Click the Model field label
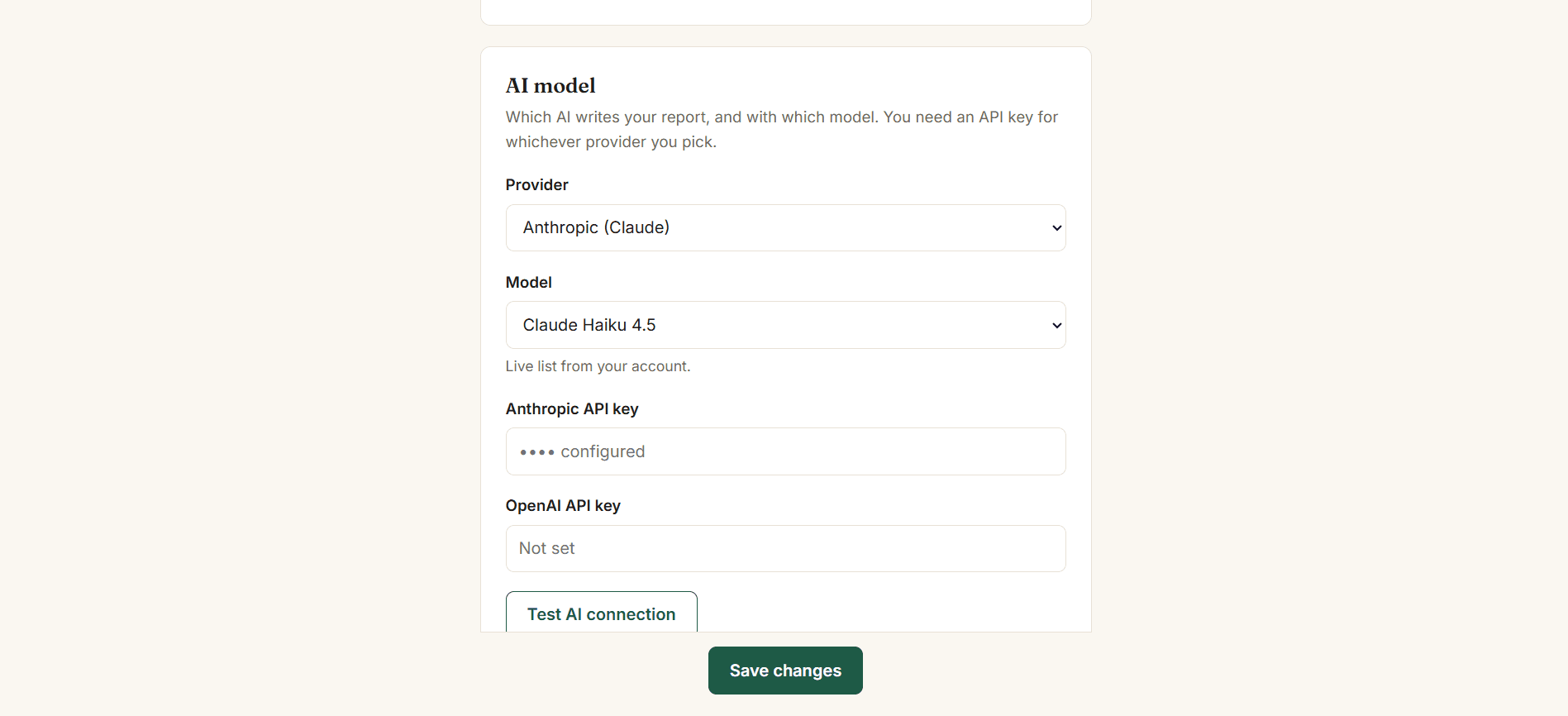 pyautogui.click(x=529, y=283)
